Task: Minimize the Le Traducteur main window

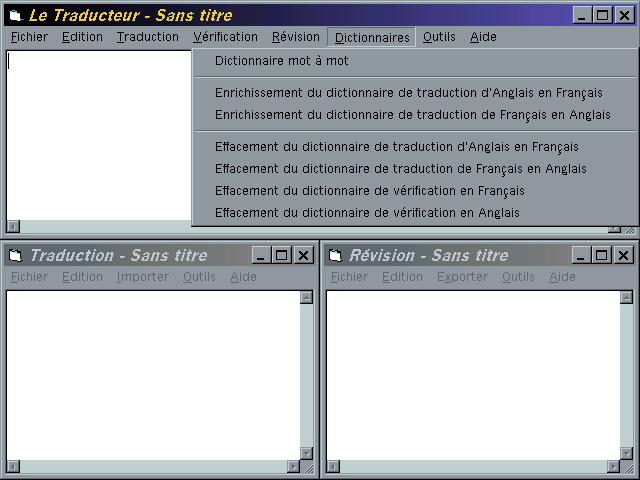Action: tap(582, 16)
